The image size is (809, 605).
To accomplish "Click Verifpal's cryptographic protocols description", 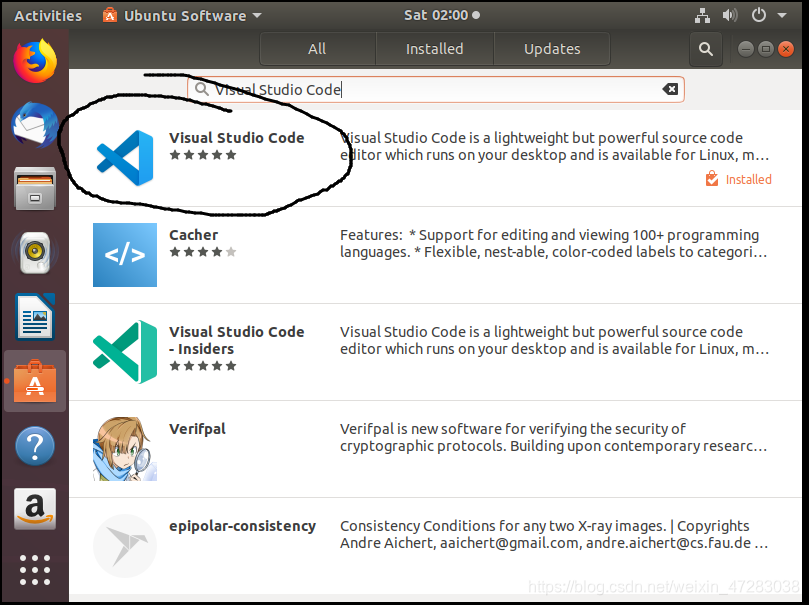I will click(554, 437).
